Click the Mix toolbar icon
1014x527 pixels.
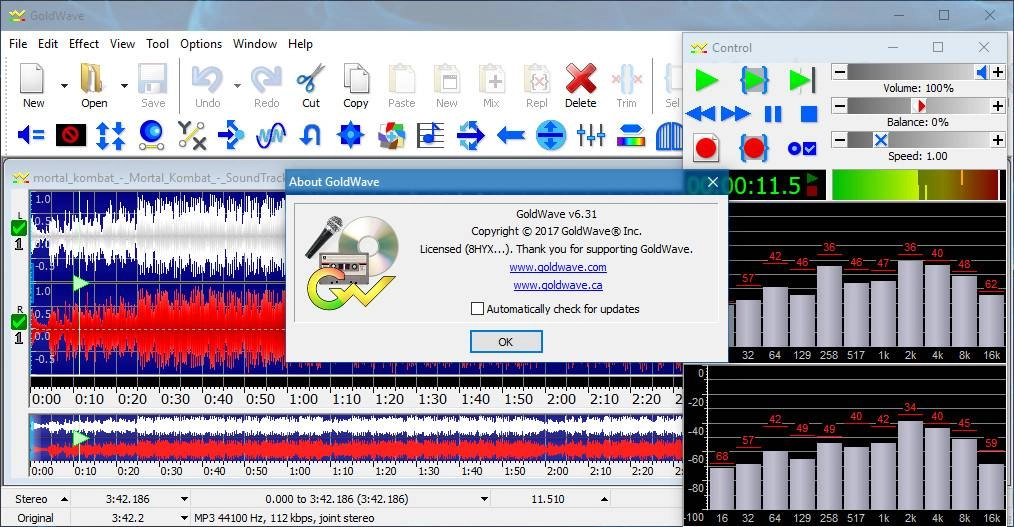491,79
